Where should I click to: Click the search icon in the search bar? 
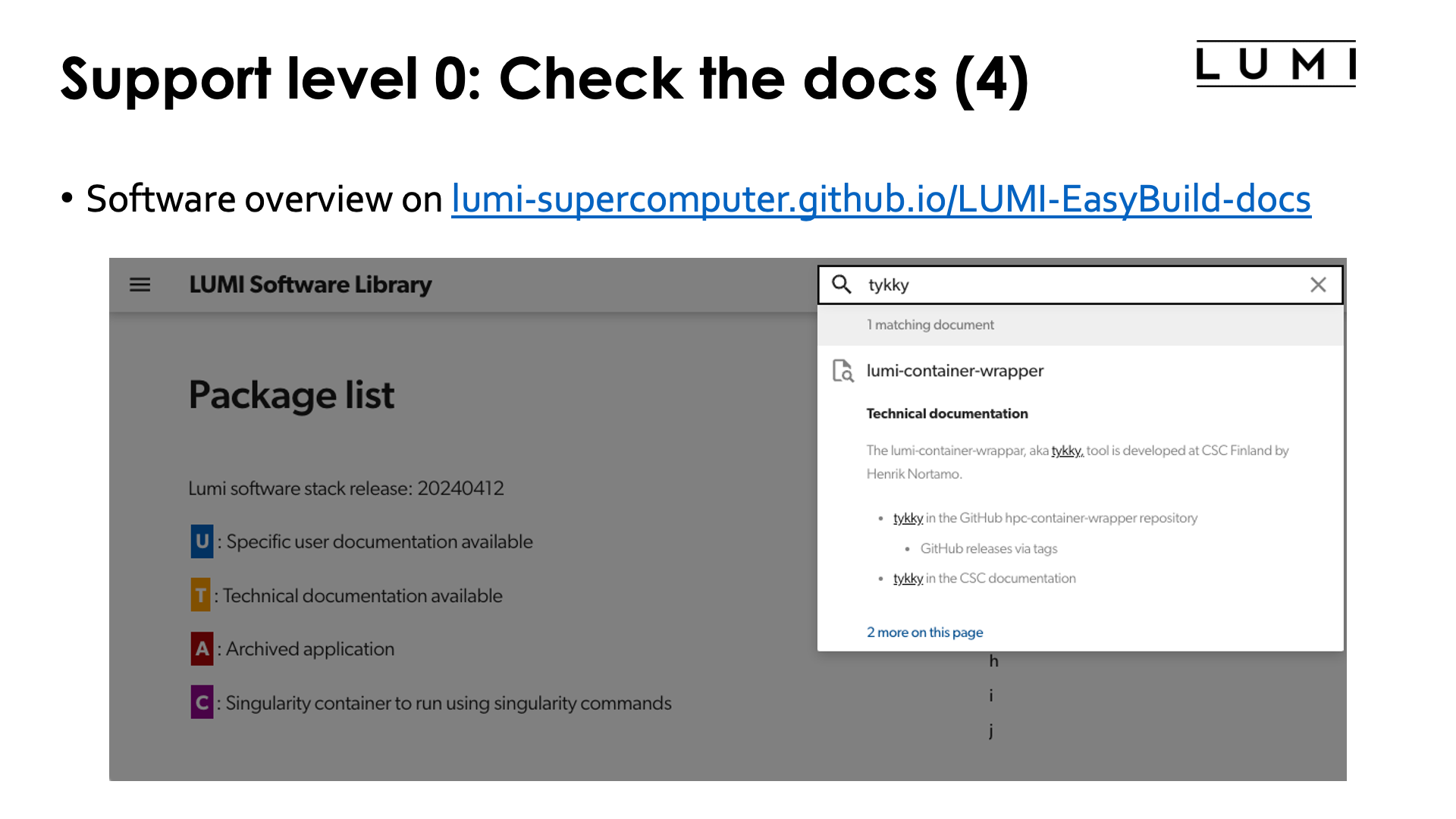coord(841,284)
